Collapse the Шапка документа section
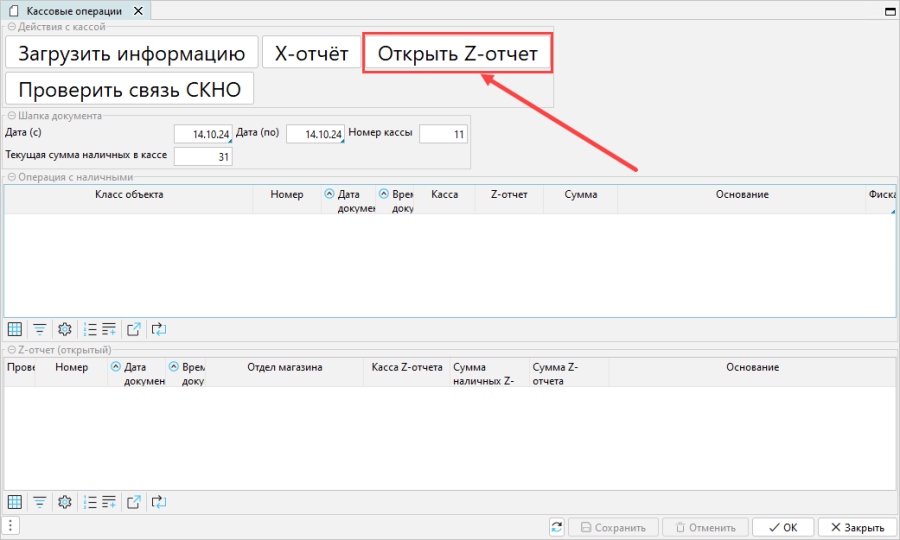This screenshot has width=900, height=540. [11, 115]
